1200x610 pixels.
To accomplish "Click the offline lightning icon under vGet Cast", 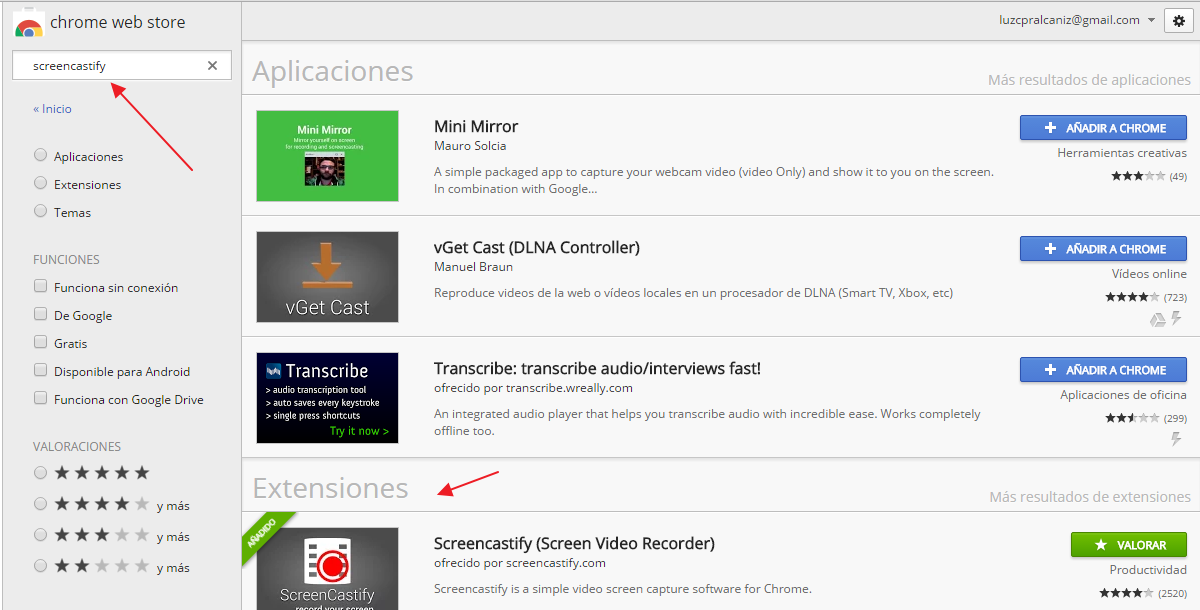I will click(1177, 319).
